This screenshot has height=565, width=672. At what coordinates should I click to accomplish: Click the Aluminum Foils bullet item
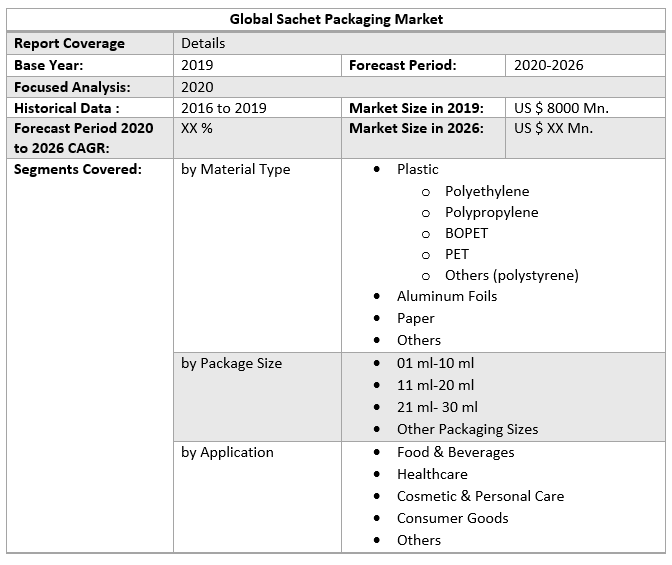[446, 296]
